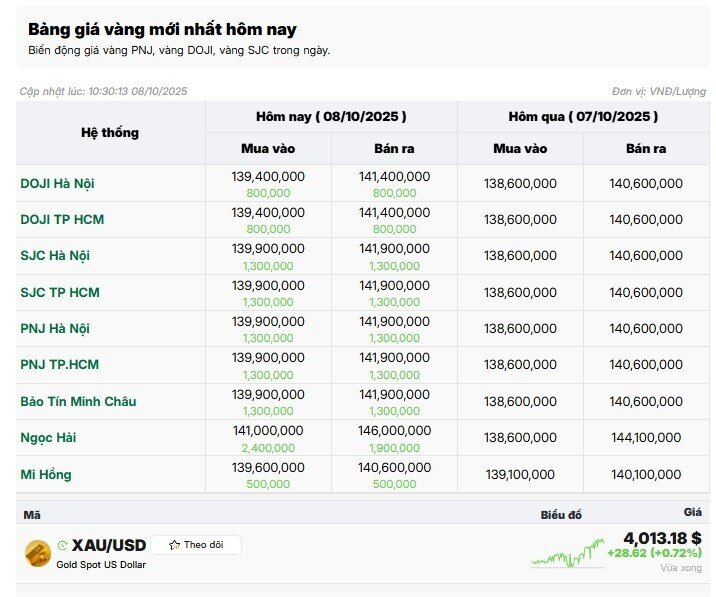This screenshot has height=597, width=716.
Task: Click Mi Hồng today sell price 140,600,000
Action: point(394,467)
